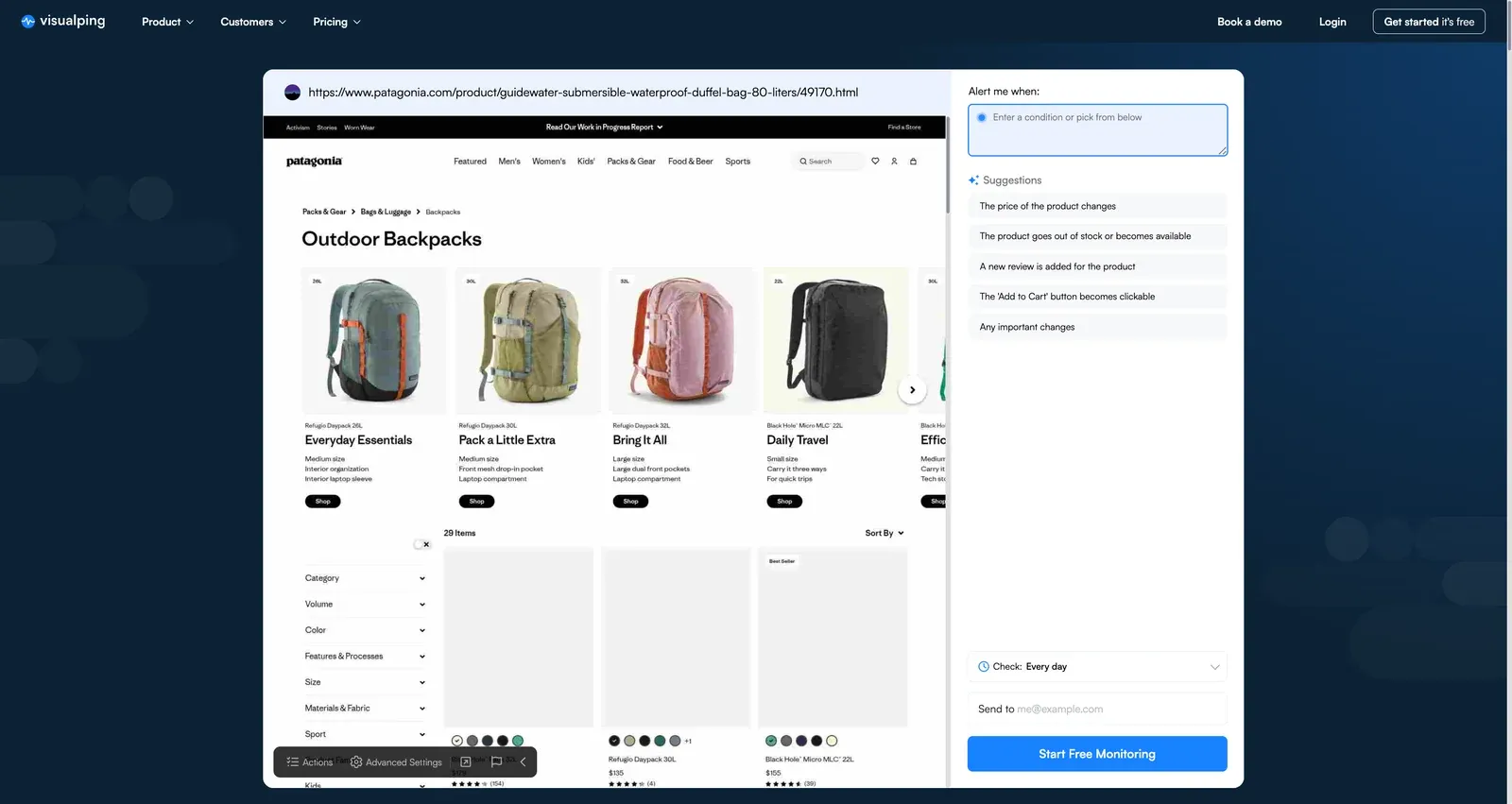Expand the Category filter
The height and width of the screenshot is (804, 1512).
coord(365,578)
